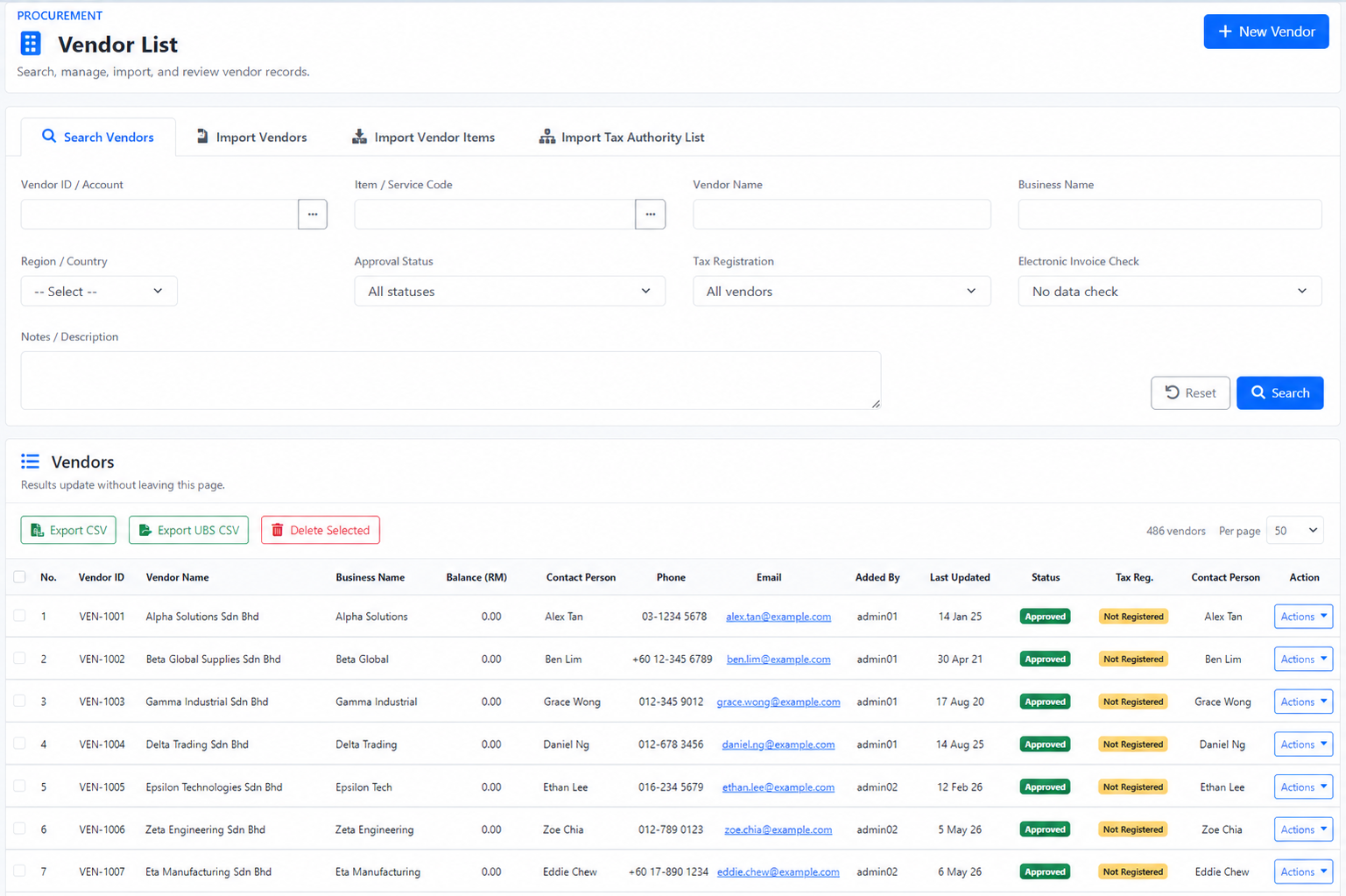Click the PROCUREMENT breadcrumb text
Screen dimensions: 1346x896
(60, 16)
